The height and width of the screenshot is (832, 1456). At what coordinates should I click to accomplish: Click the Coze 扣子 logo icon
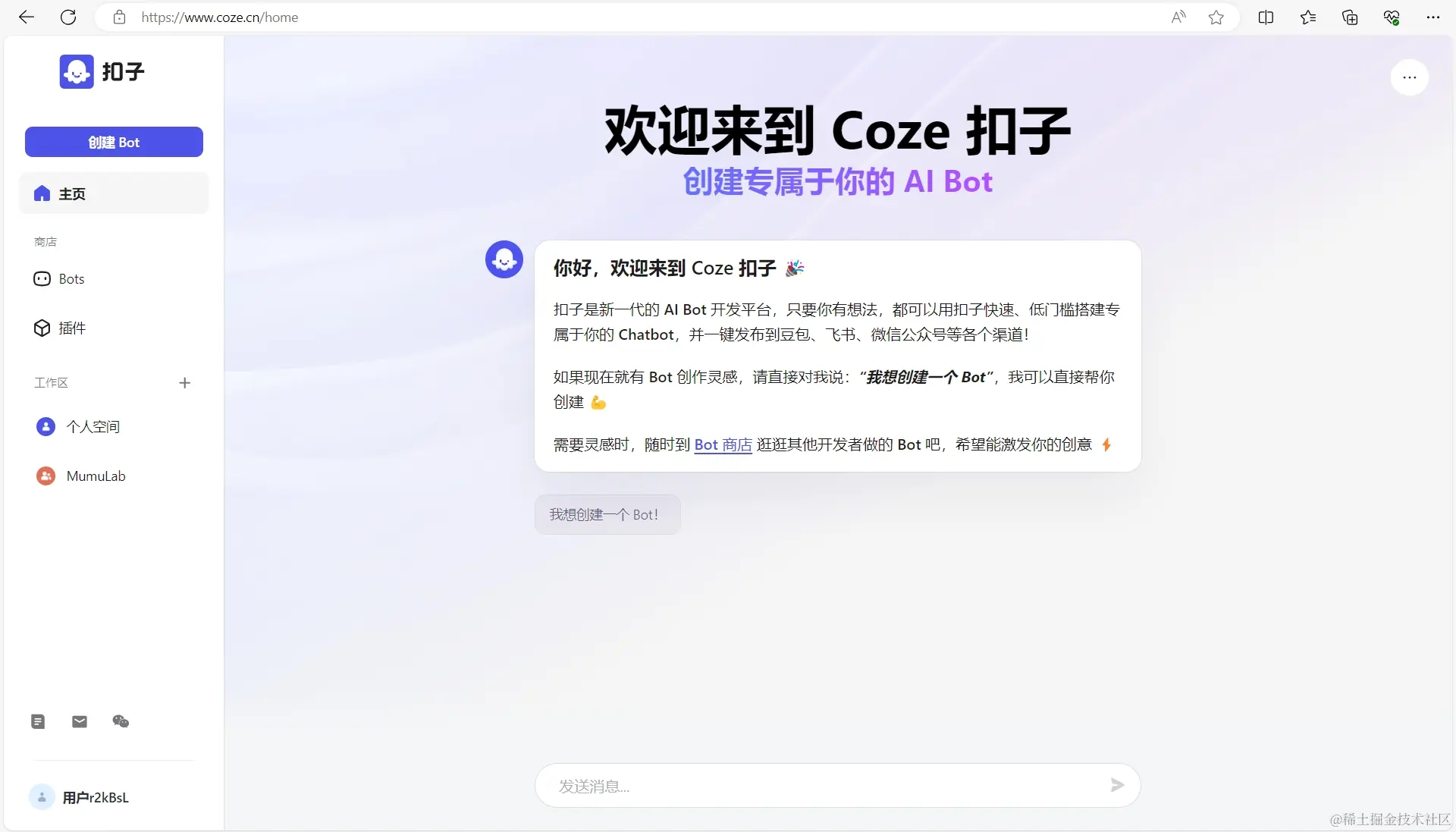77,71
